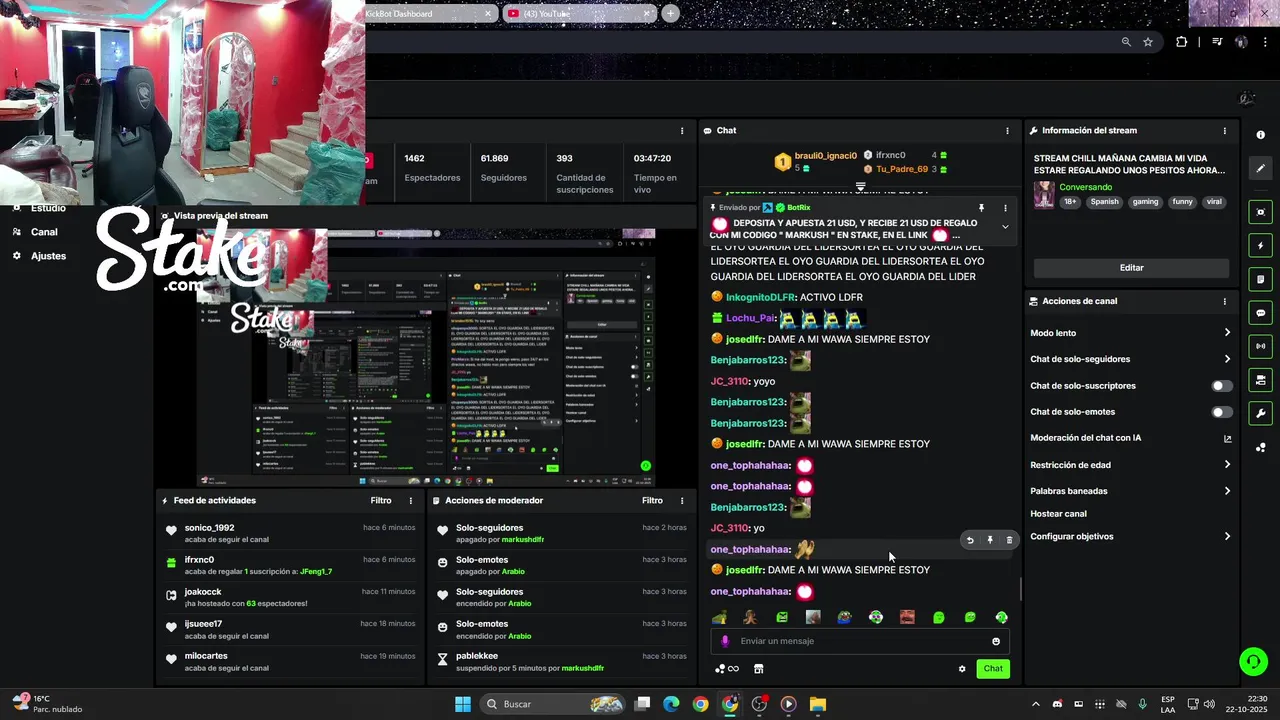Open the emoji picker in message box
The width and height of the screenshot is (1280, 720).
tap(996, 641)
